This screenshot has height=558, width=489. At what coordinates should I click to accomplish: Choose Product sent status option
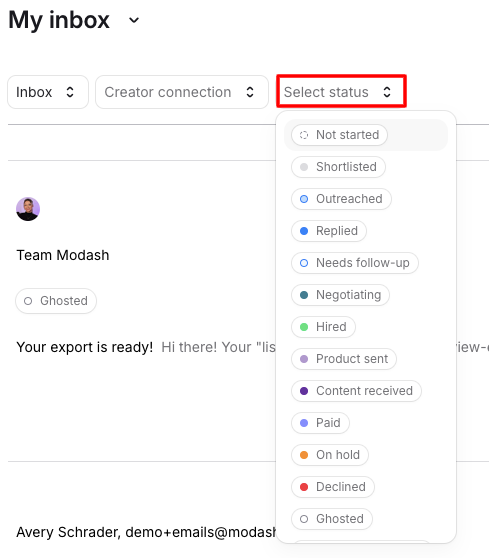(344, 359)
